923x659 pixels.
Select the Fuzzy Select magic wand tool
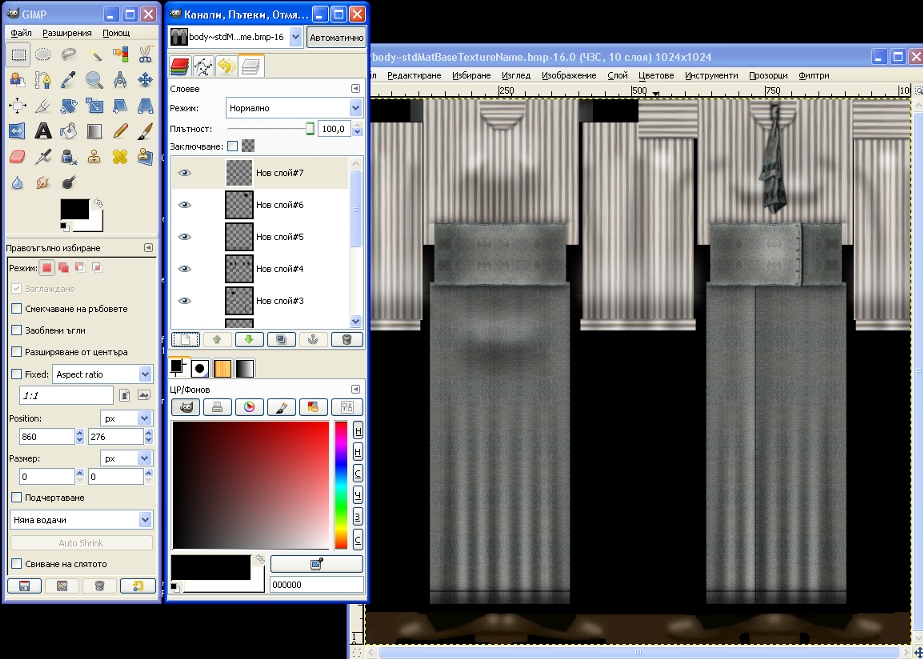[95, 55]
